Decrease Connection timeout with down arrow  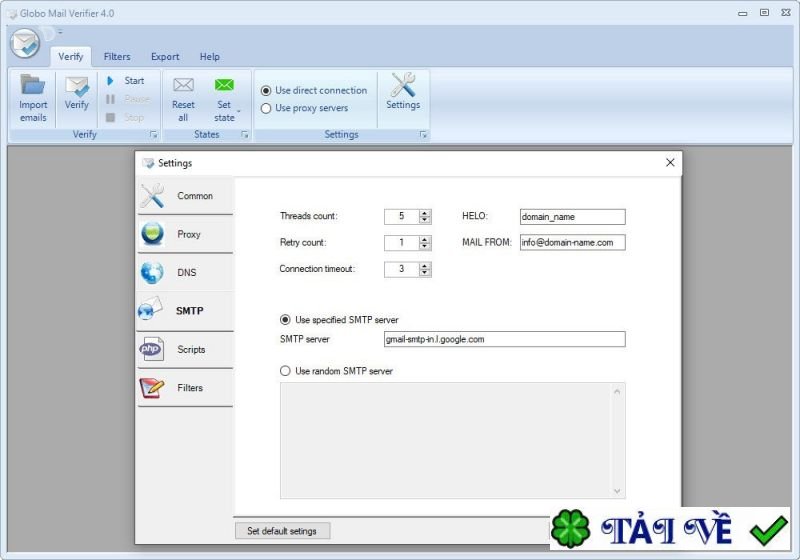(425, 272)
